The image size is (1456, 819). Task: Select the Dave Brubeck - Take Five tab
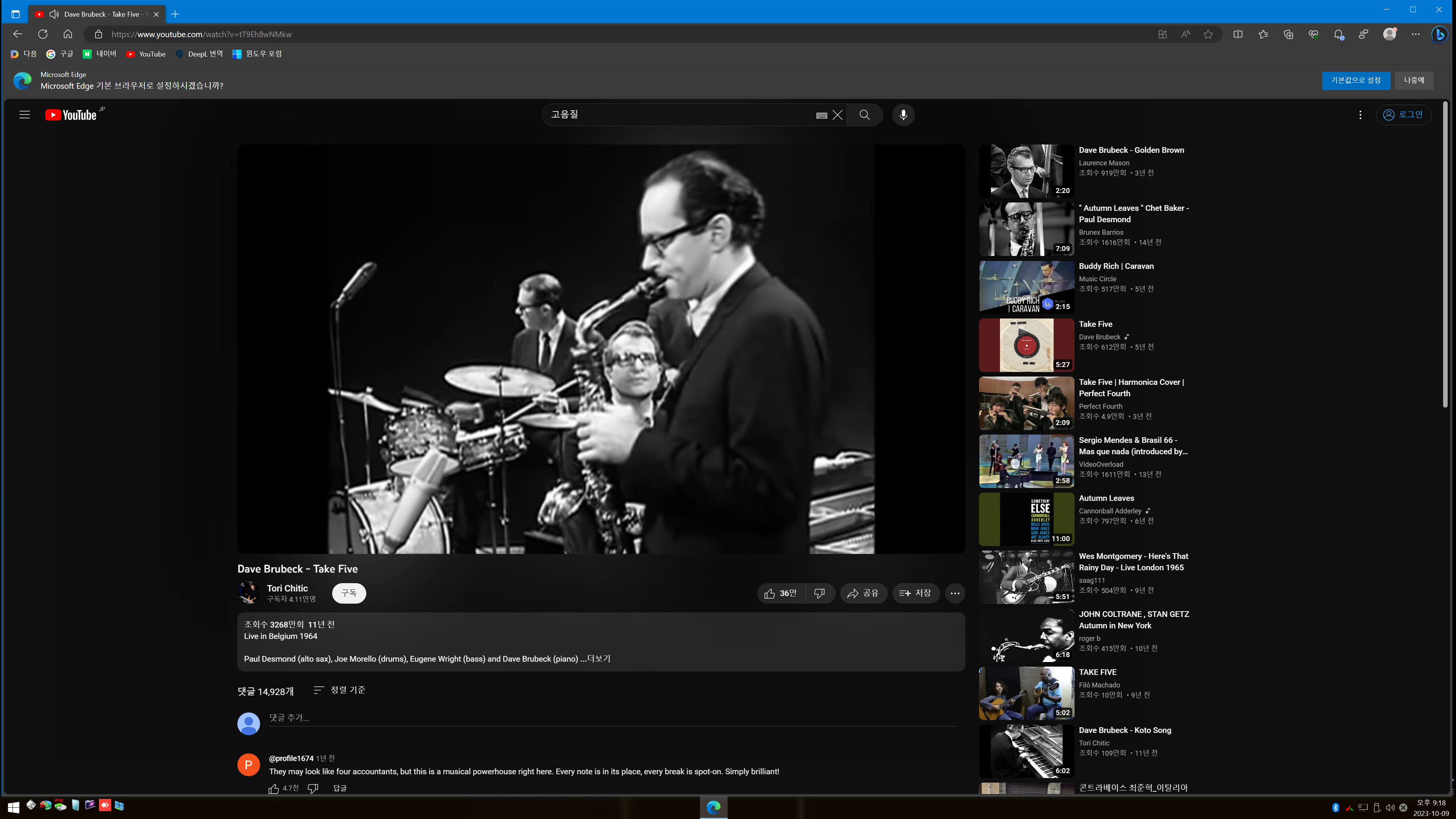(97, 14)
